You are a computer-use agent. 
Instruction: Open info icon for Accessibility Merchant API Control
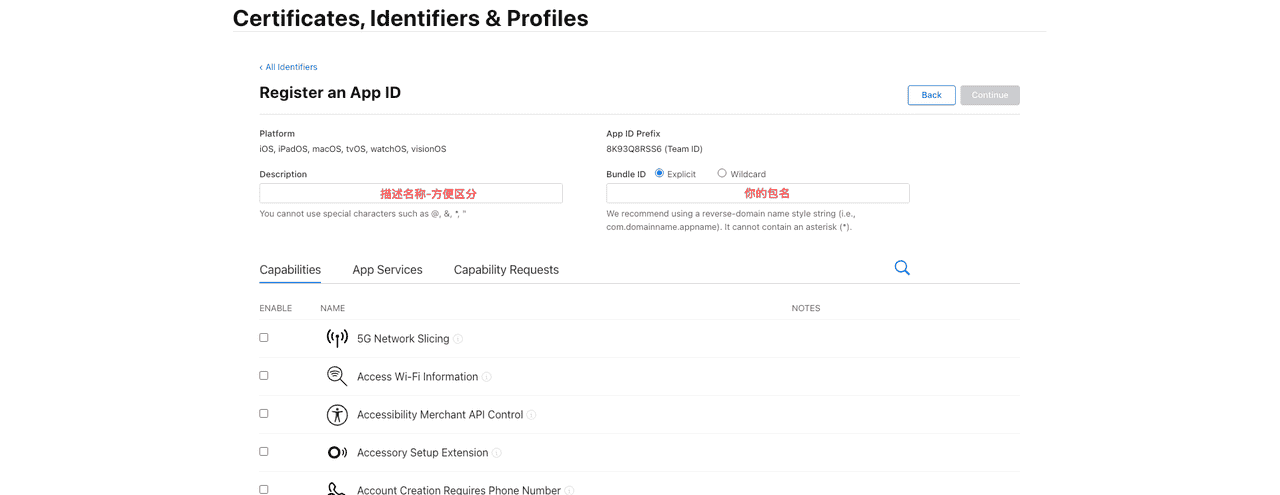click(x=532, y=415)
